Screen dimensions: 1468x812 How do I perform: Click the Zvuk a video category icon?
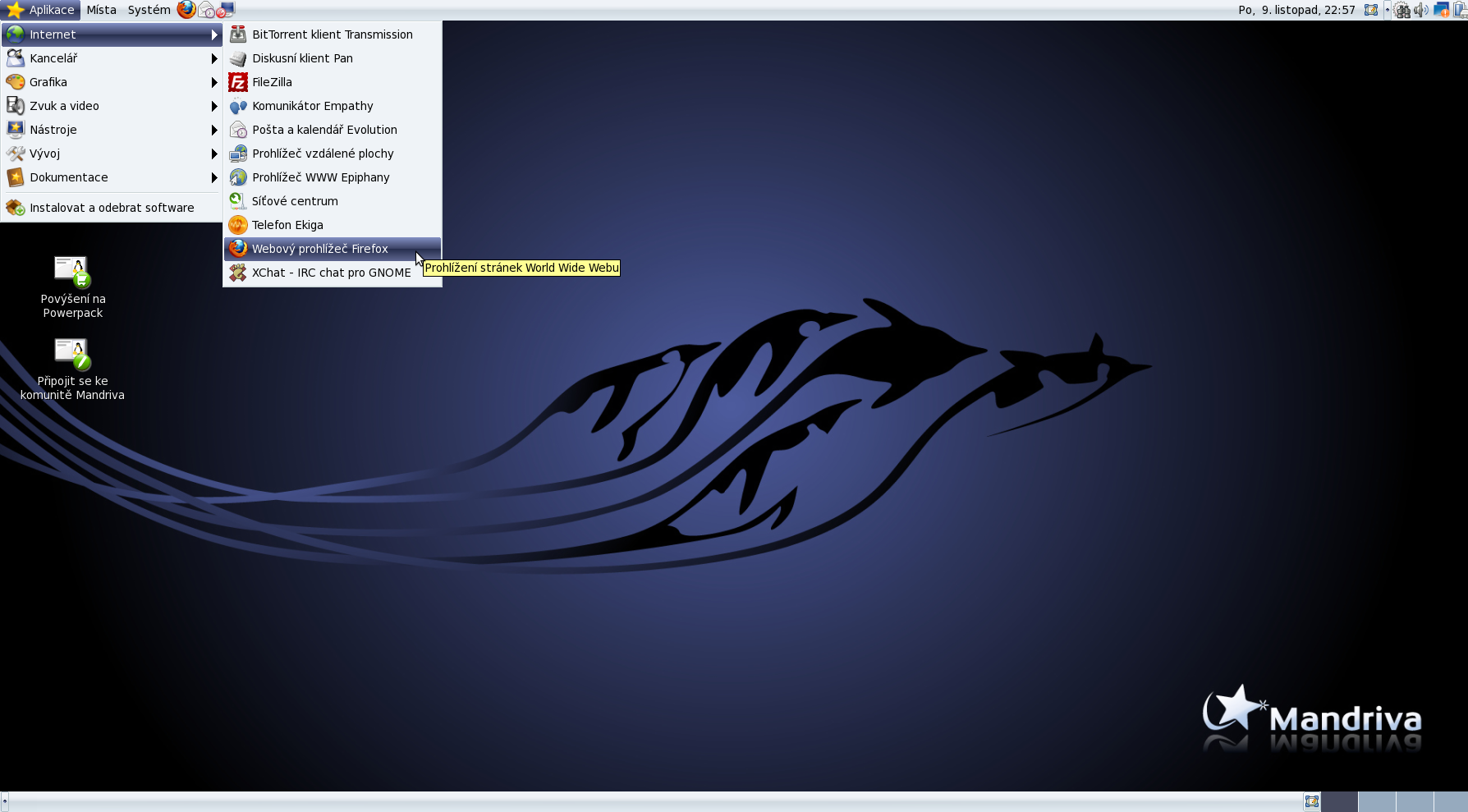16,106
